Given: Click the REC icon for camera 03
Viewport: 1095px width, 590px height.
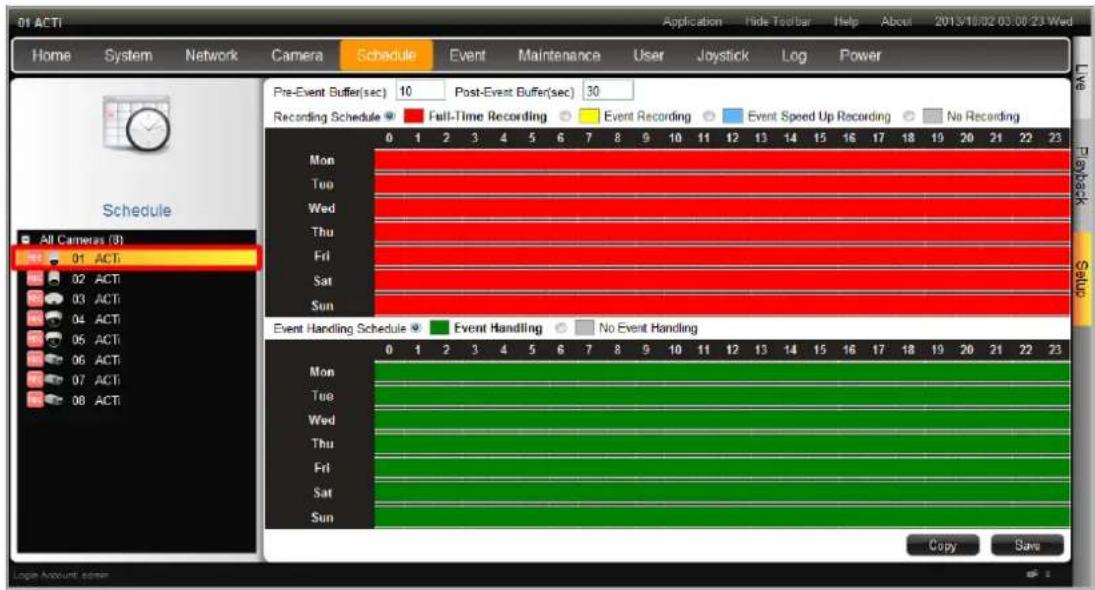Looking at the screenshot, I should coord(34,299).
